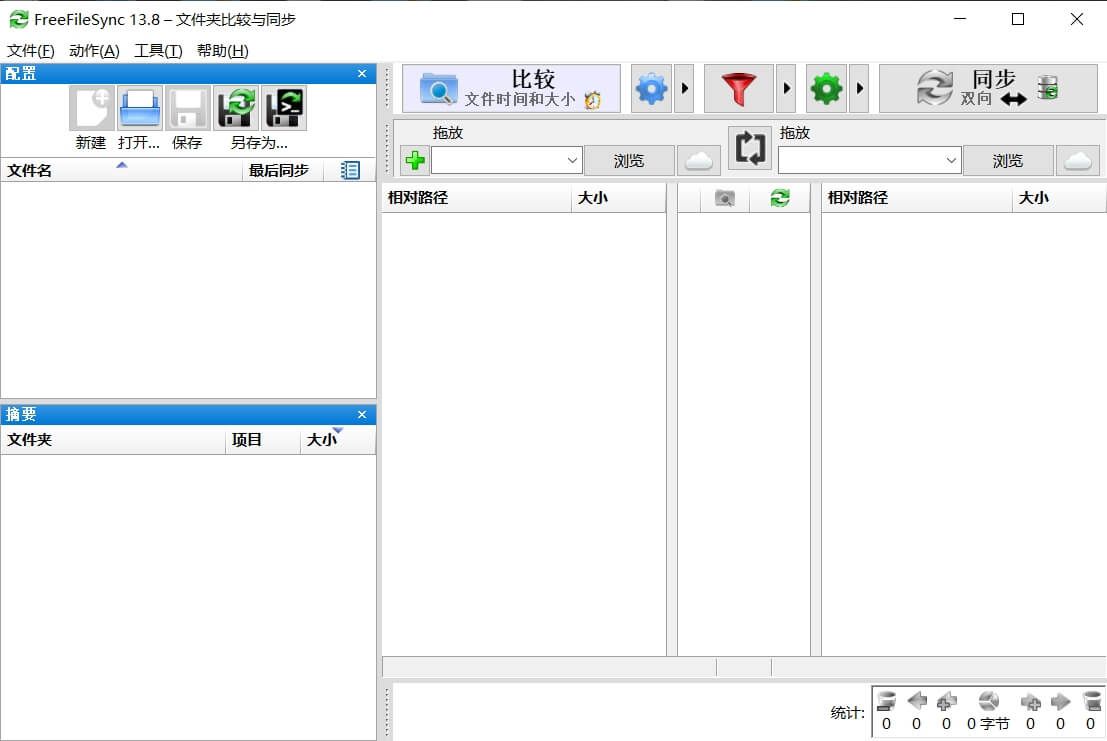Open sync settings green gear icon

tap(826, 89)
